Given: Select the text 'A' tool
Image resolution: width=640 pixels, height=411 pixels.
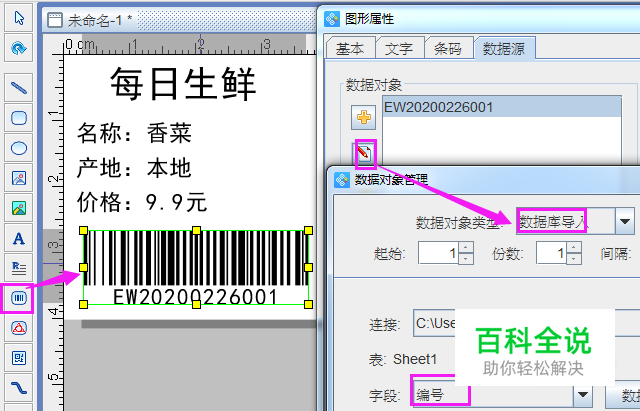Looking at the screenshot, I should pyautogui.click(x=18, y=238).
